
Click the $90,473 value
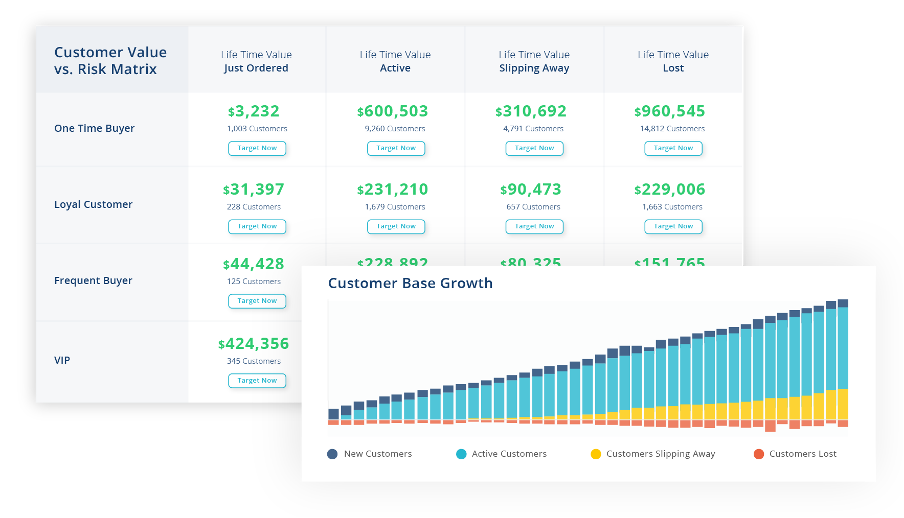point(531,189)
